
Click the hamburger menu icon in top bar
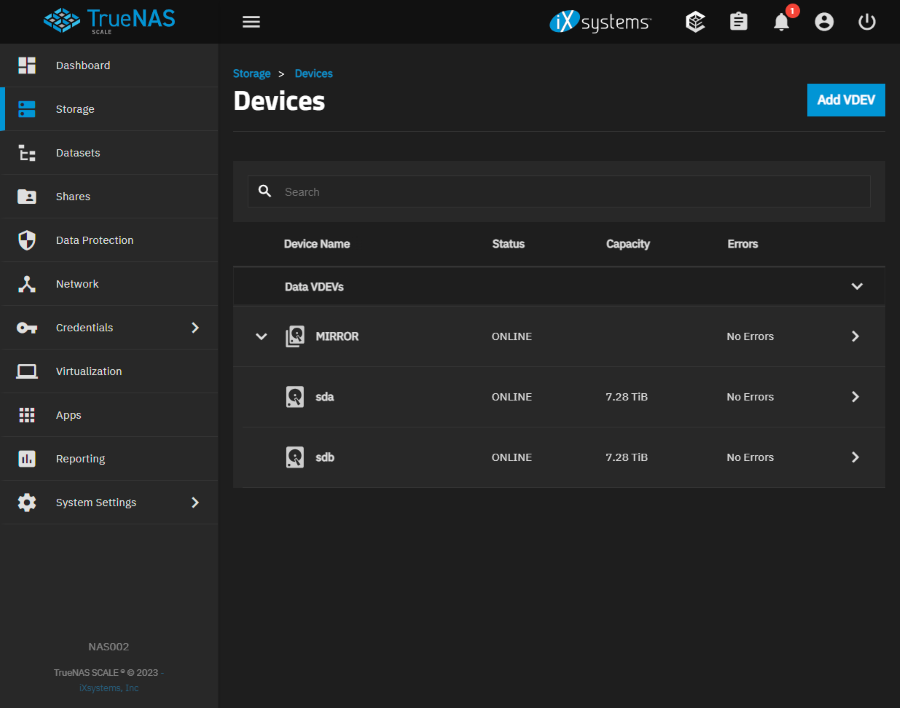point(251,22)
